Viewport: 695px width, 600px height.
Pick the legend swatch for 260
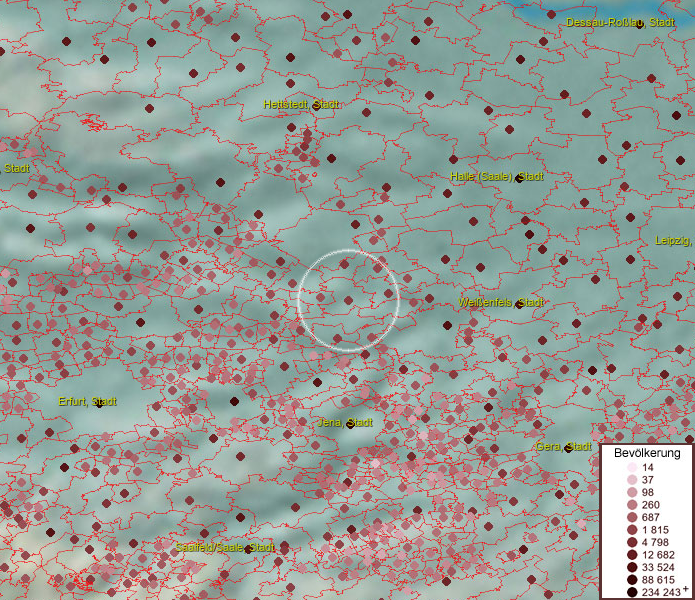click(632, 505)
